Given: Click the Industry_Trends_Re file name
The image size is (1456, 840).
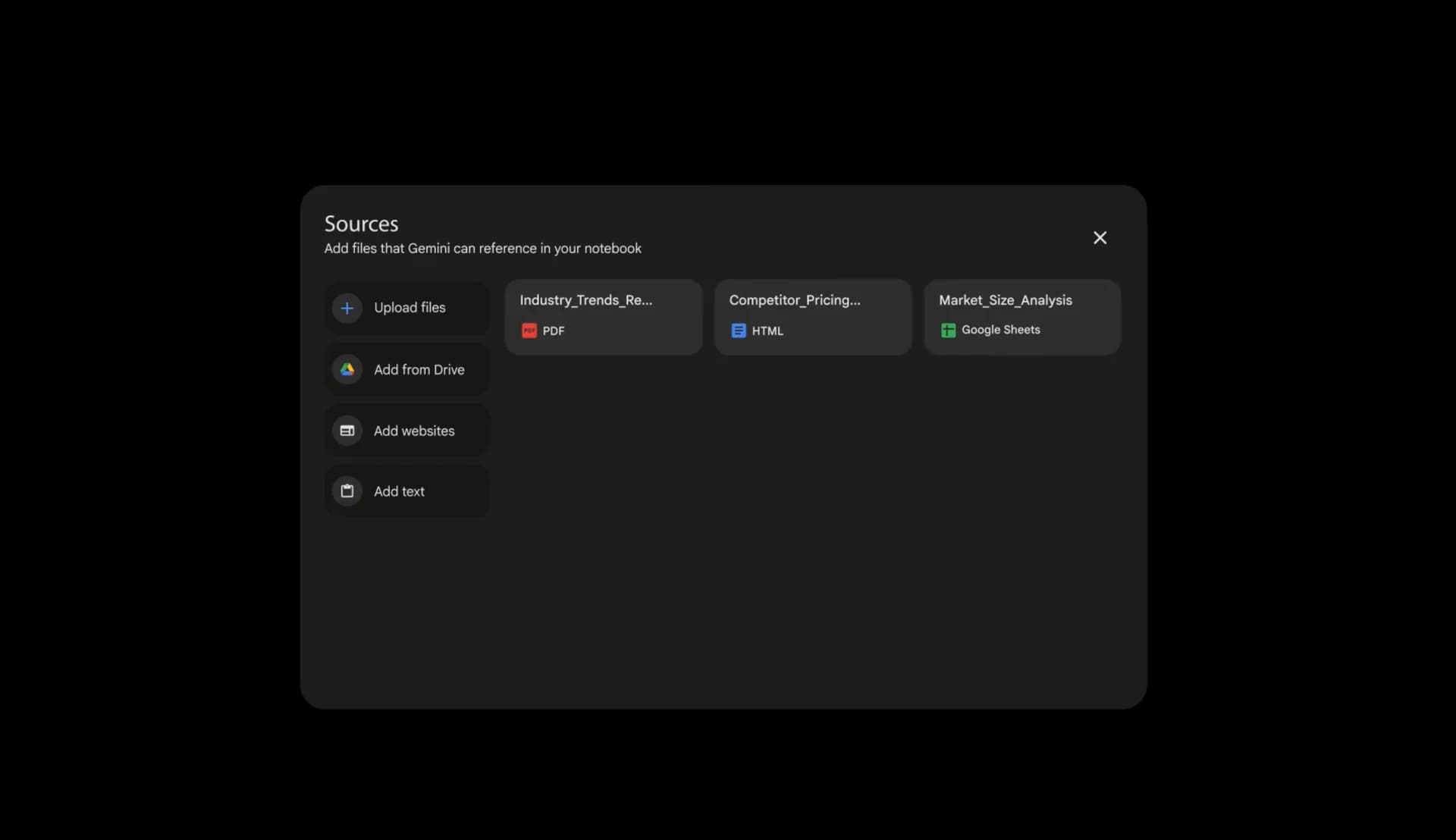Looking at the screenshot, I should [585, 299].
